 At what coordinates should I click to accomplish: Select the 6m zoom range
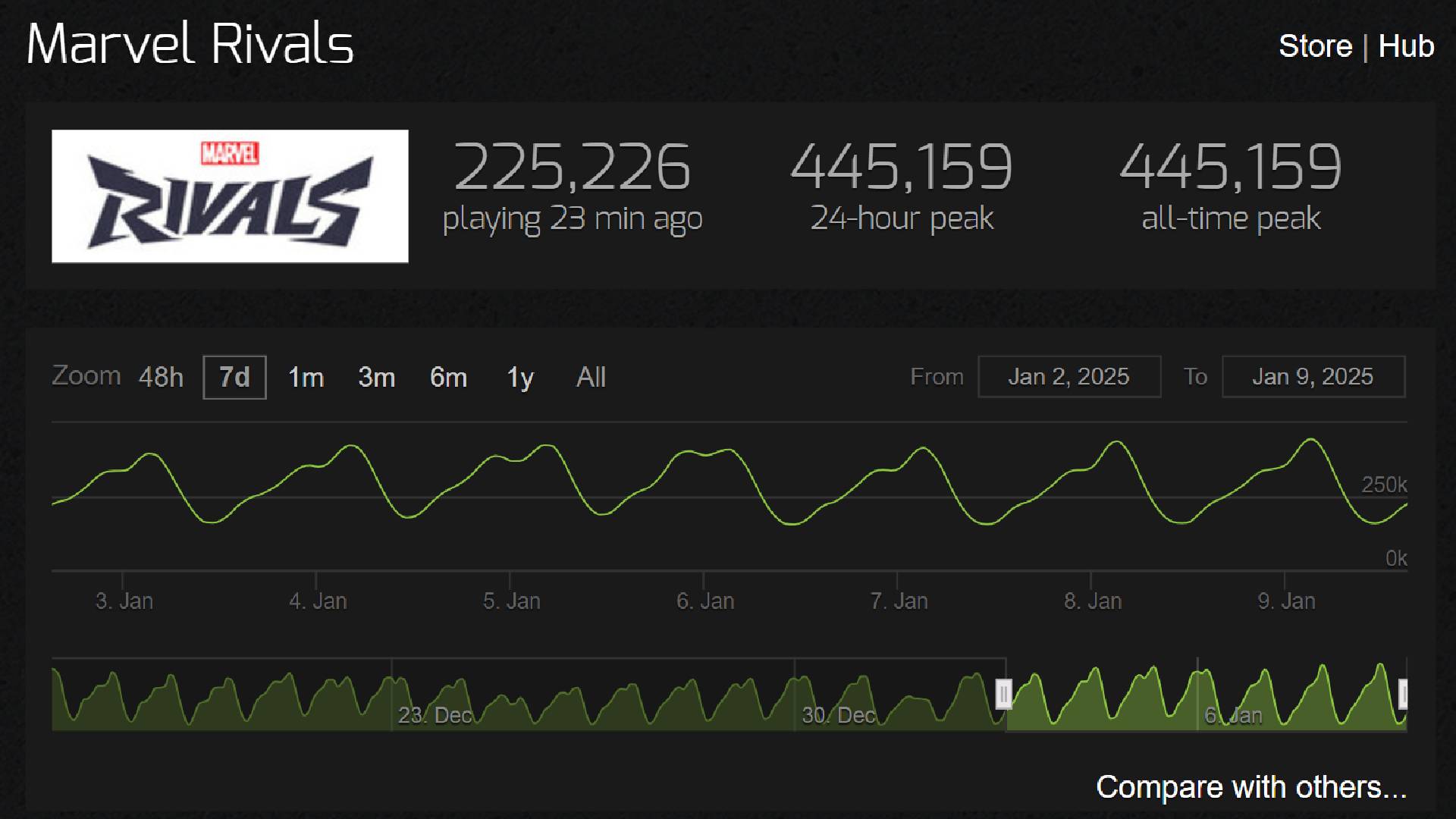[x=448, y=377]
